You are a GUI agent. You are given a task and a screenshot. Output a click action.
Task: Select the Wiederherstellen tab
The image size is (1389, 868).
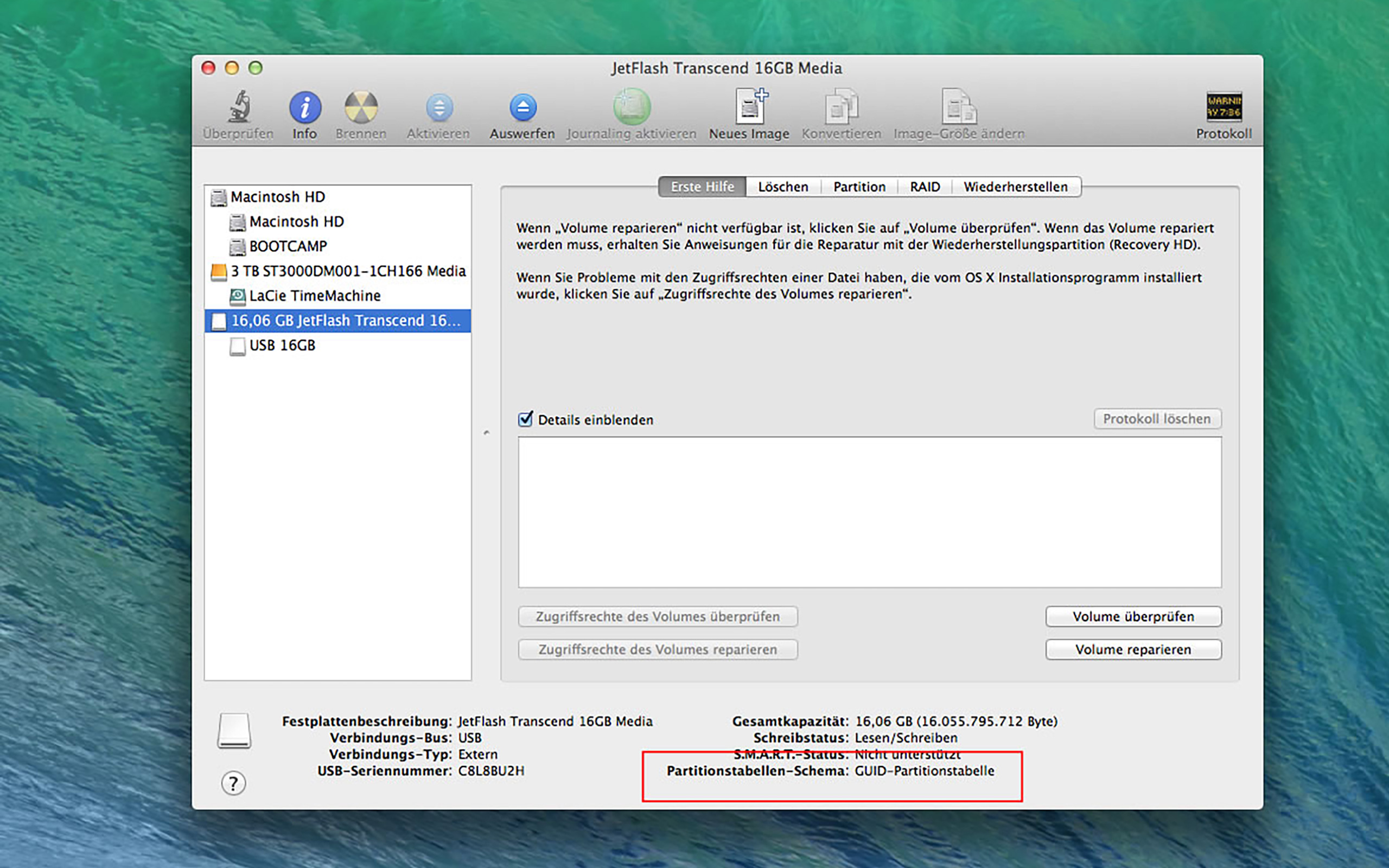1015,187
